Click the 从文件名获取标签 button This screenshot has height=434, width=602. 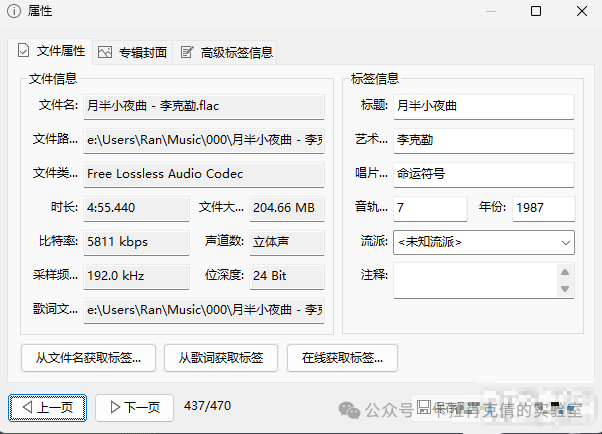pyautogui.click(x=88, y=357)
